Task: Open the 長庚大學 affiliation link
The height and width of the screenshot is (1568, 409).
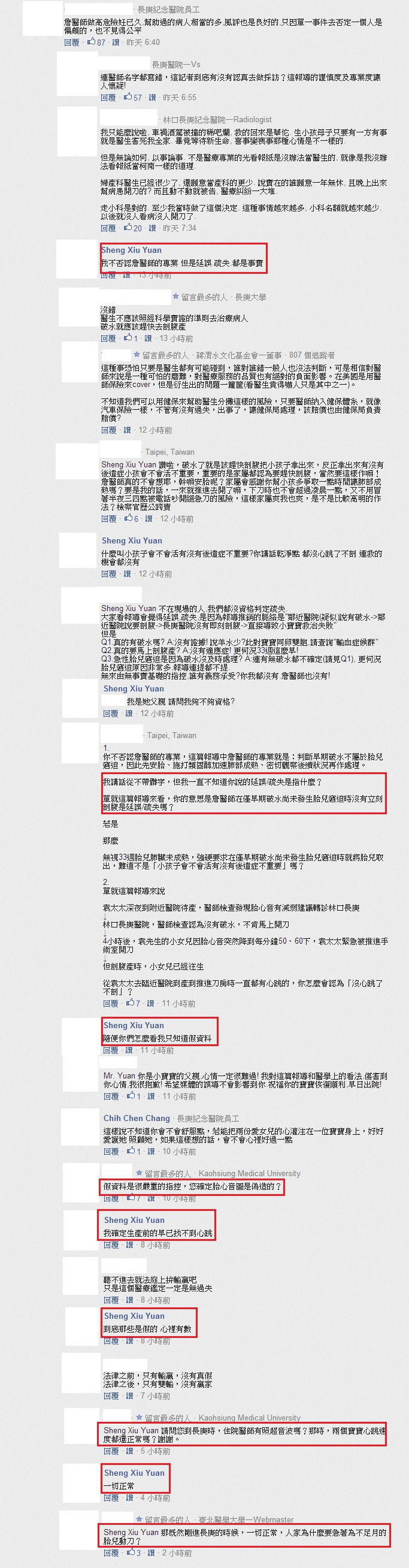Action: point(251,297)
